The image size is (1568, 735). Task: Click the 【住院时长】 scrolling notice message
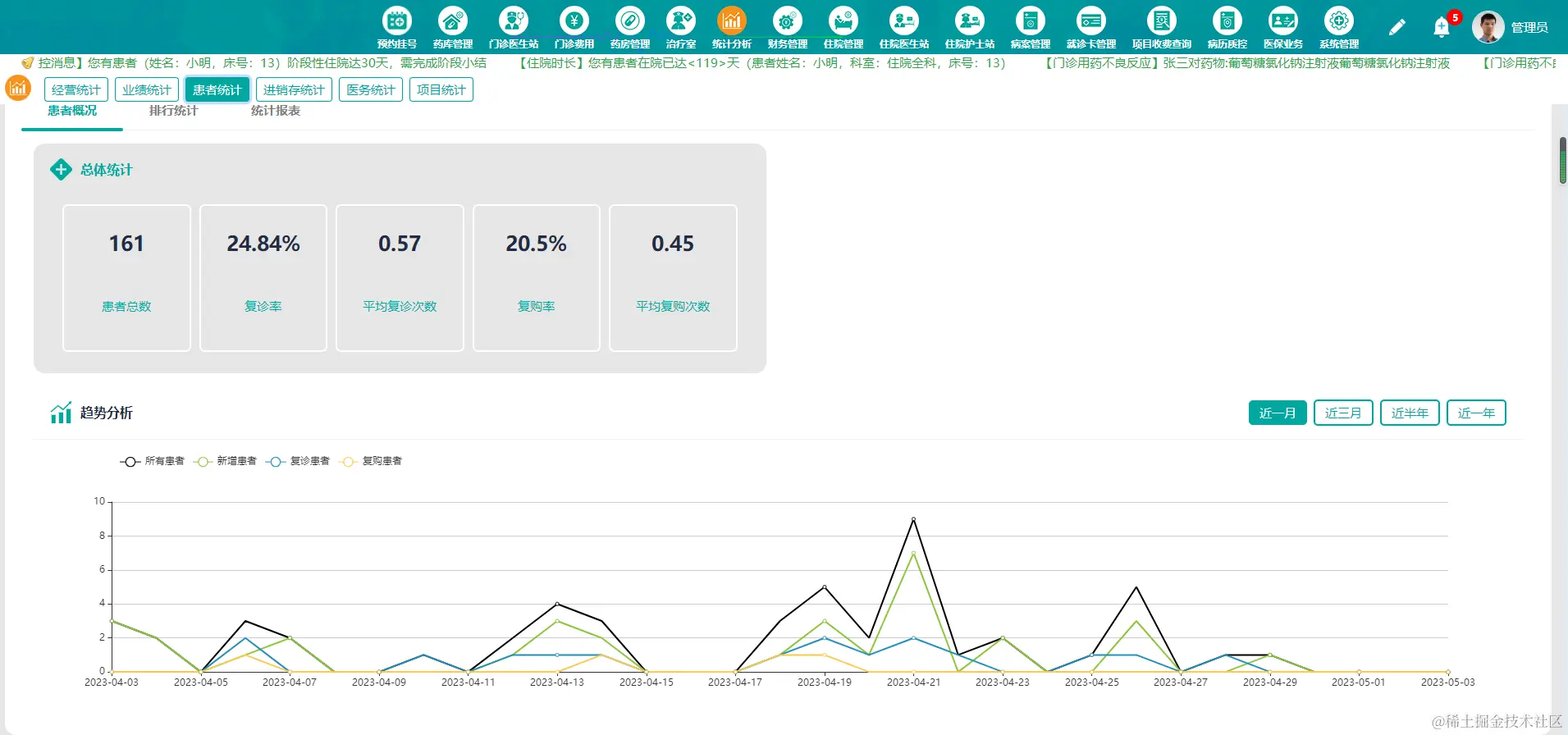[762, 63]
